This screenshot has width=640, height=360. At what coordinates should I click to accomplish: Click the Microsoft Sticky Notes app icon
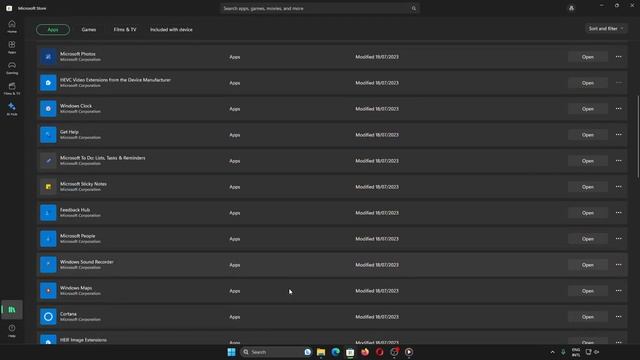tap(48, 187)
